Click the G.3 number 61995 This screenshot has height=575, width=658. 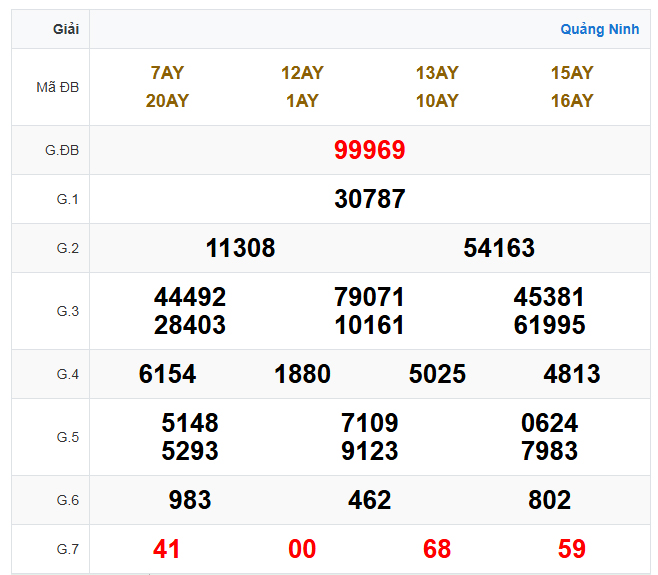click(549, 325)
